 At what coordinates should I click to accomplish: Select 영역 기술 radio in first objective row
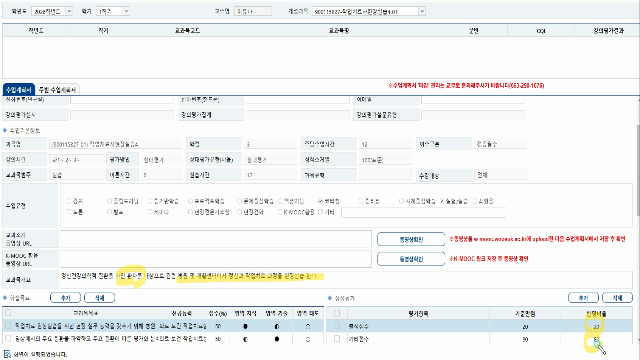point(277,326)
